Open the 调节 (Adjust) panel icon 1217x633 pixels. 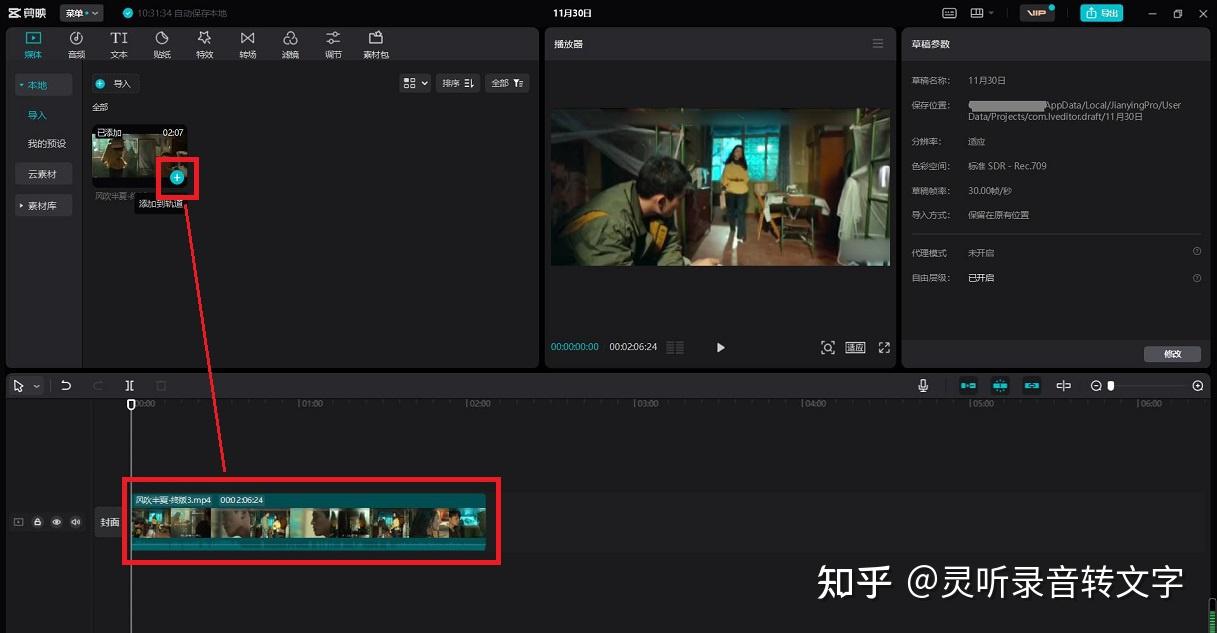(333, 45)
